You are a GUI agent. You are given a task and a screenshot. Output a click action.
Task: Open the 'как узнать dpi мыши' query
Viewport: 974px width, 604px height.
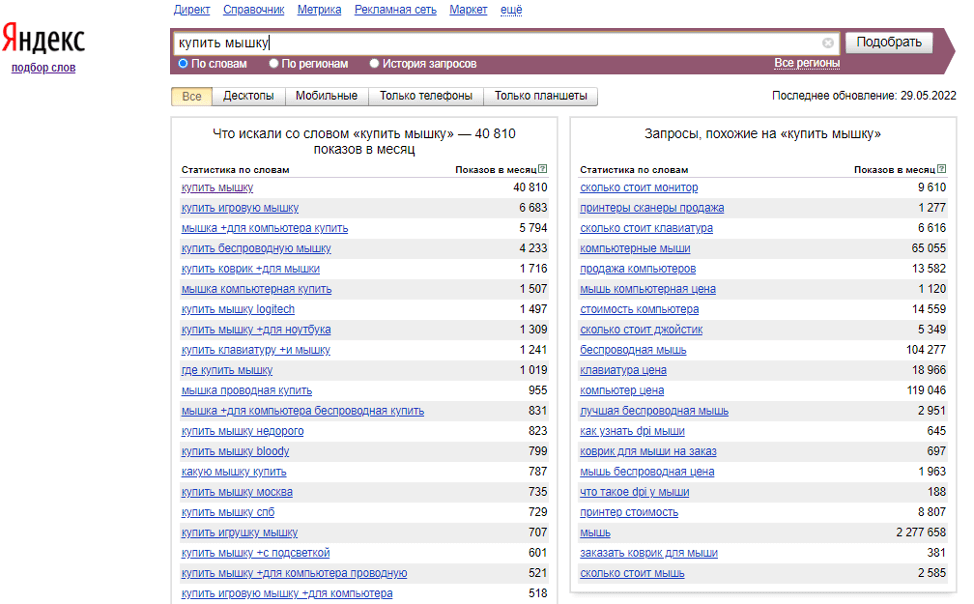point(632,431)
